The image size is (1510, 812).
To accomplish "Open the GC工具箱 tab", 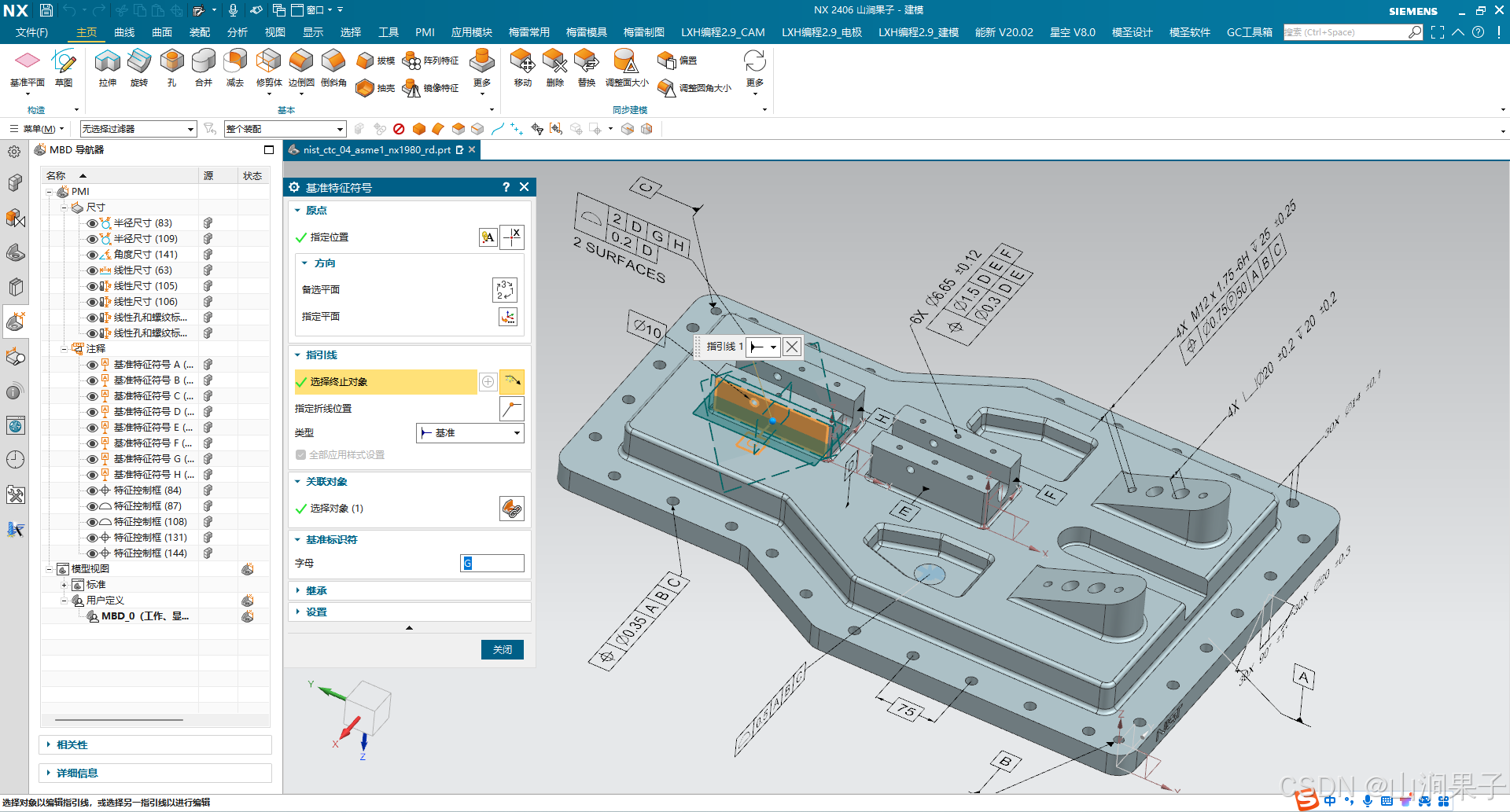I will tap(1250, 32).
